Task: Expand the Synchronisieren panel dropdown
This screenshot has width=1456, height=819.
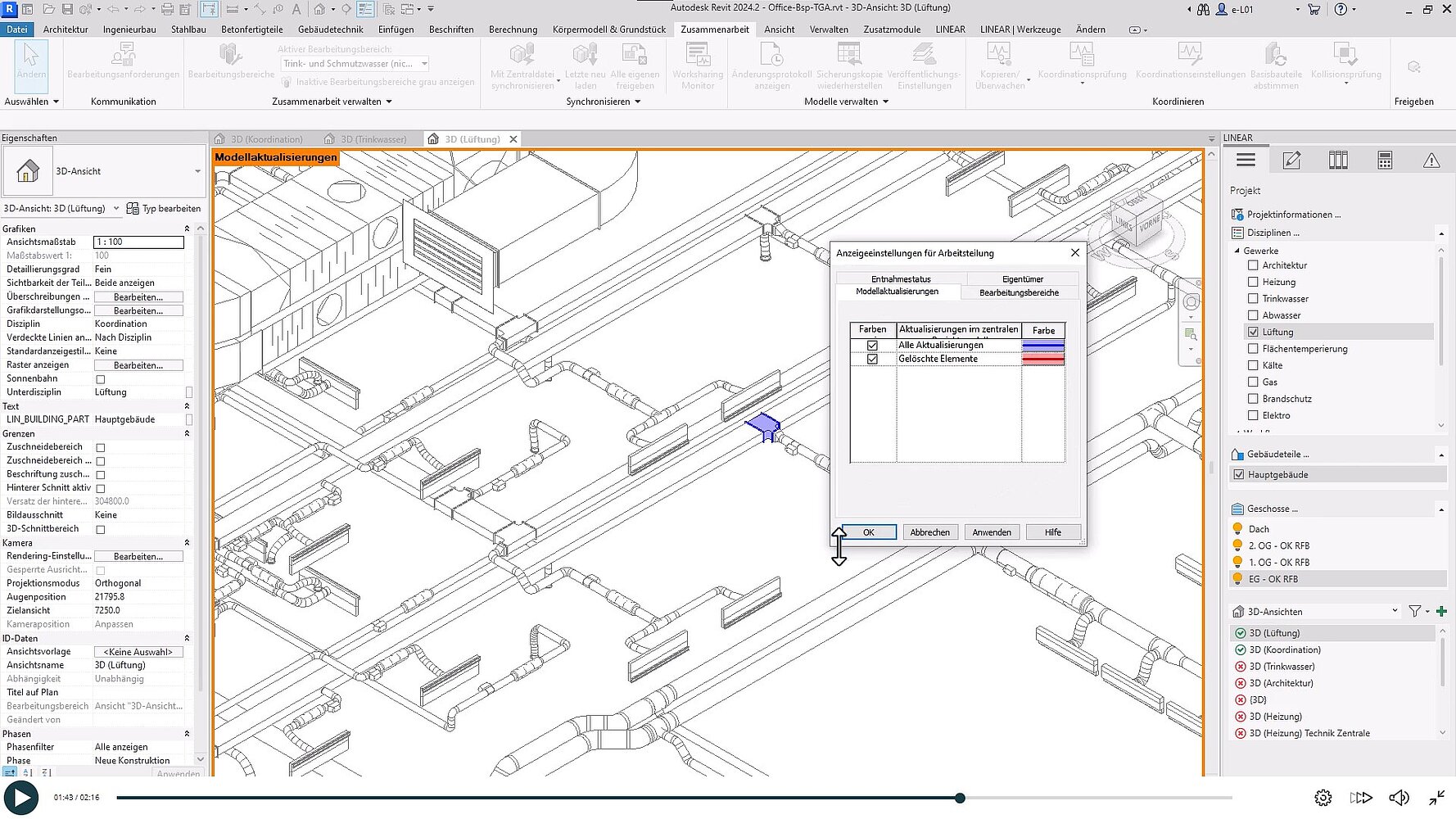Action: click(637, 102)
